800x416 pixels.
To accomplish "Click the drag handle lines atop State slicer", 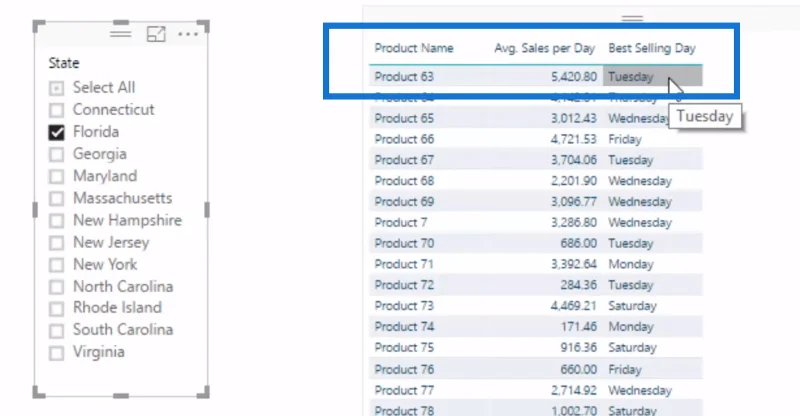I will pyautogui.click(x=120, y=34).
